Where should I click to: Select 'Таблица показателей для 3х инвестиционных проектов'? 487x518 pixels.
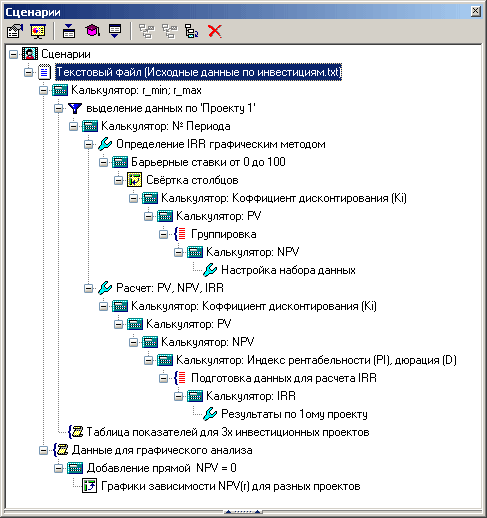pos(228,432)
